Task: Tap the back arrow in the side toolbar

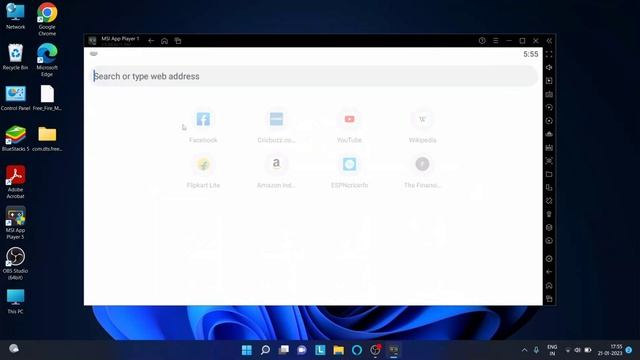Action: [549, 272]
